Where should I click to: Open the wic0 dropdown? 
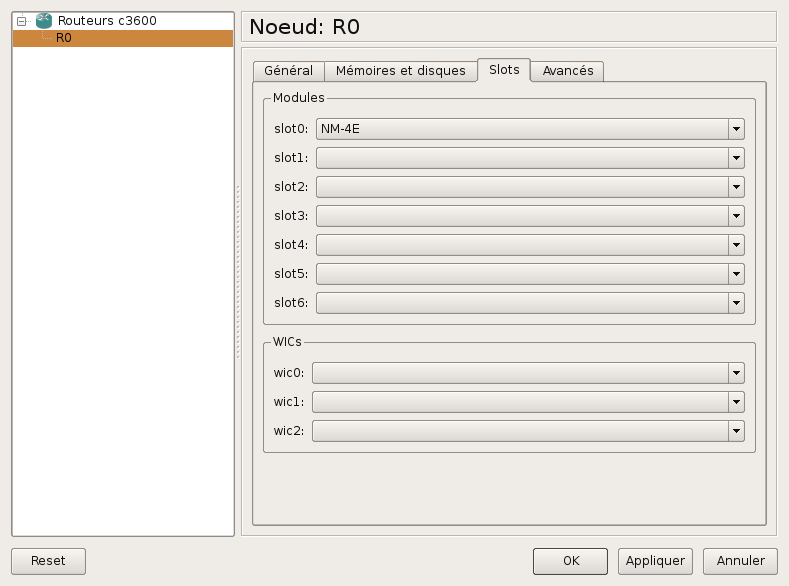[528, 373]
